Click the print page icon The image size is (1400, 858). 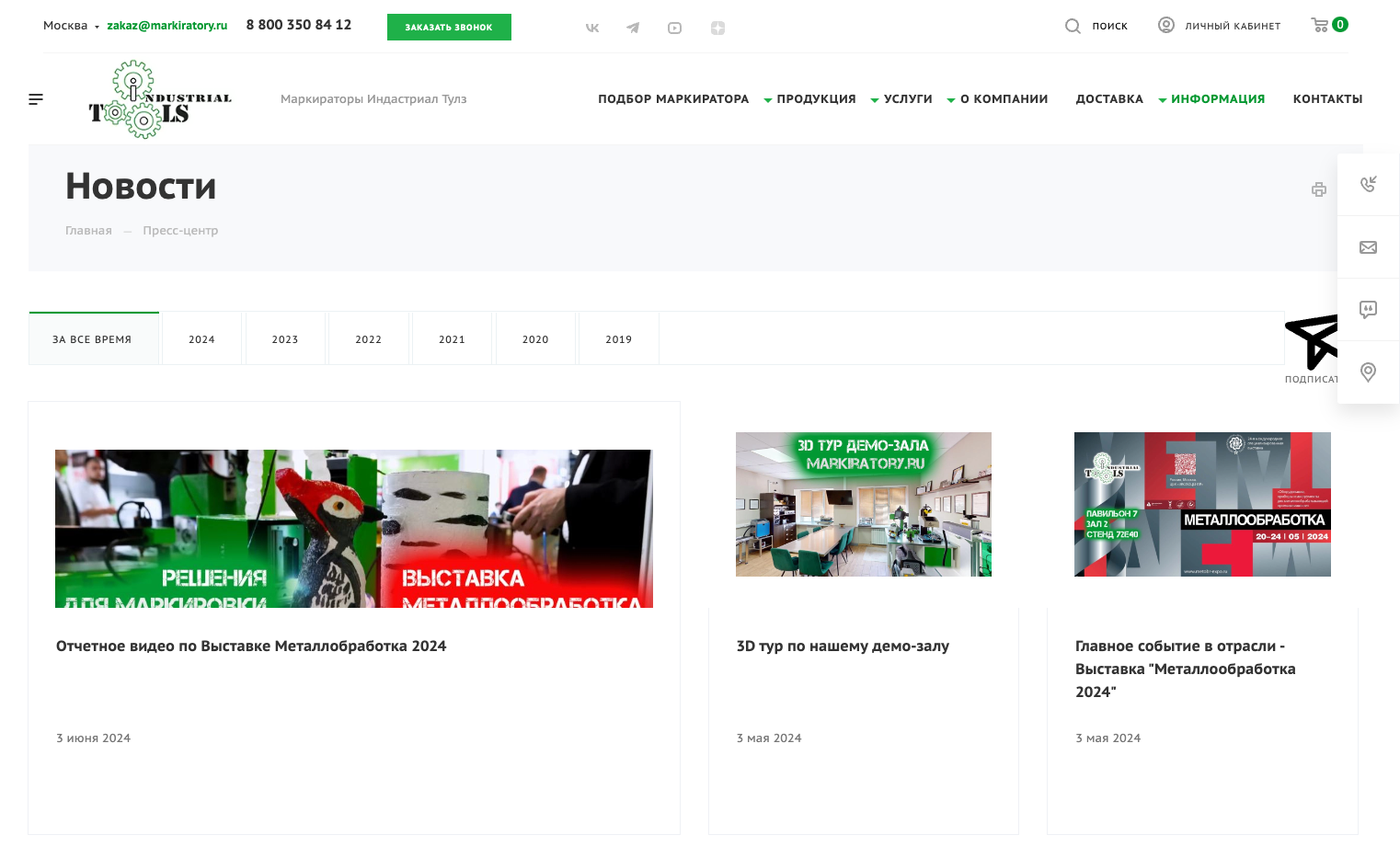1318,189
